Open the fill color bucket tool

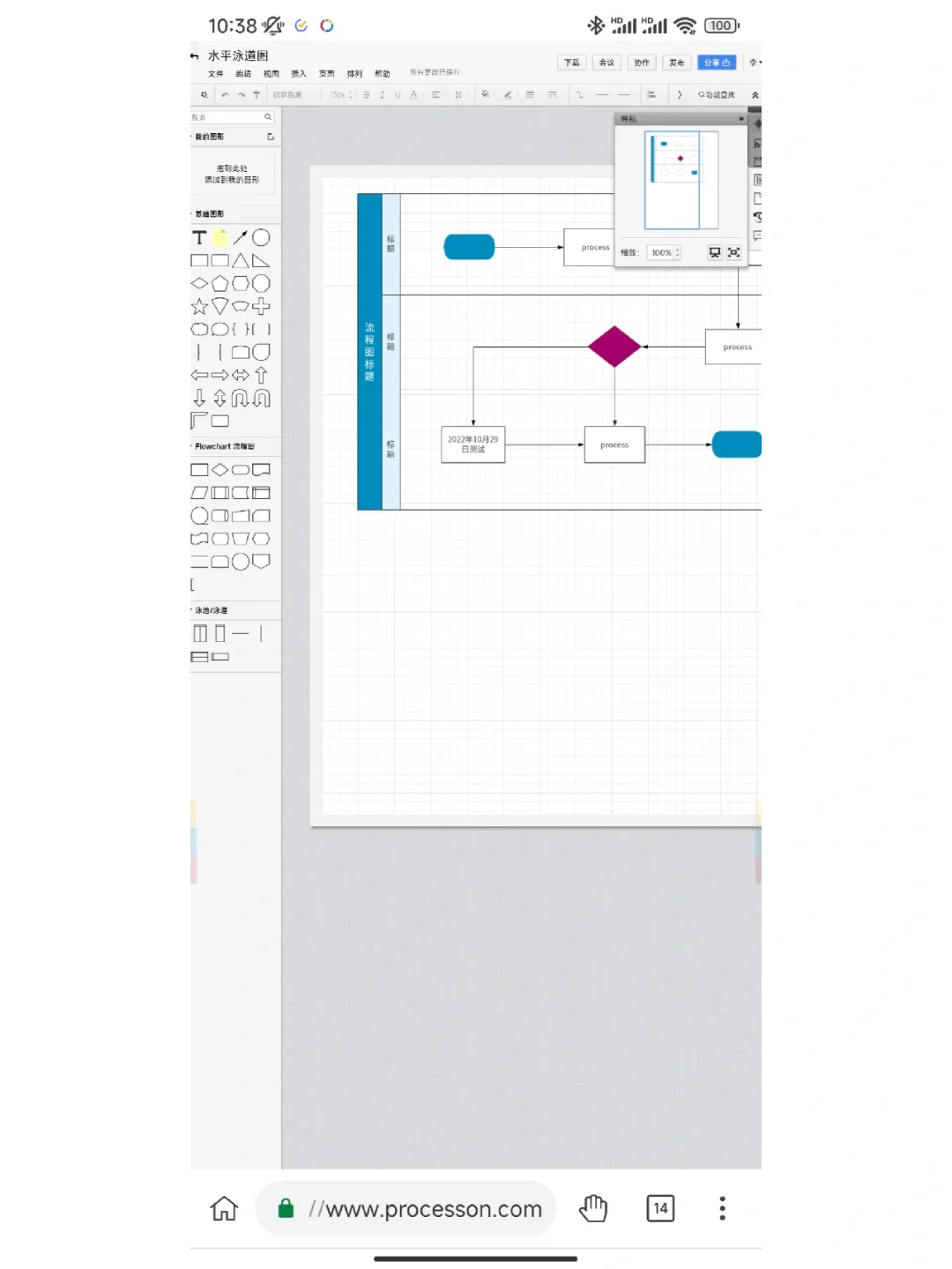[x=485, y=94]
